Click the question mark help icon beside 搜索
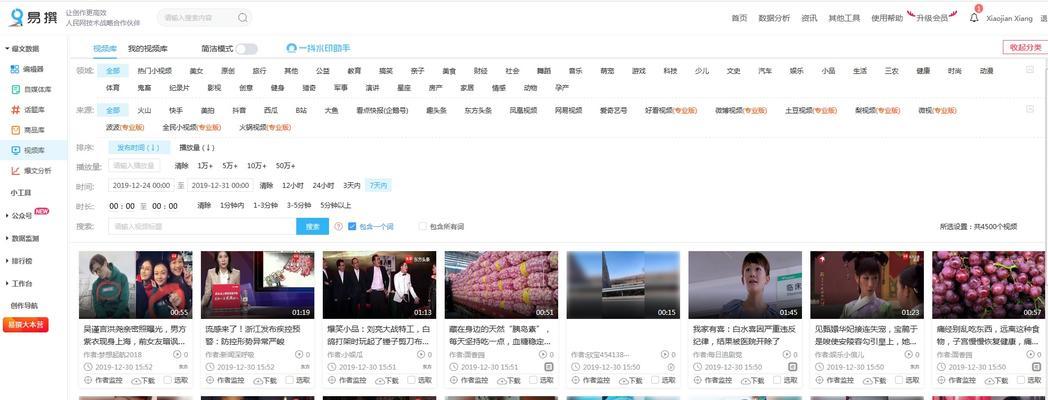The image size is (1048, 400). (x=338, y=227)
